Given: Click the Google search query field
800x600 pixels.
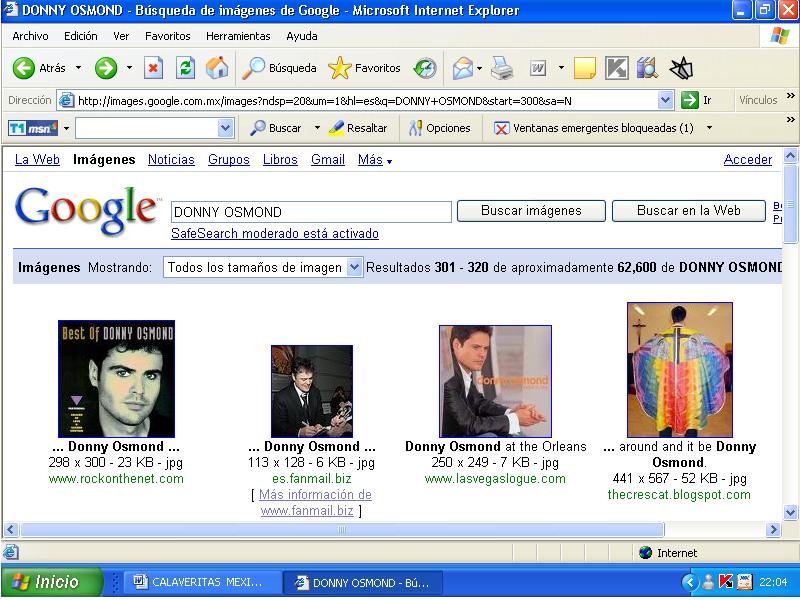Looking at the screenshot, I should coord(311,212).
